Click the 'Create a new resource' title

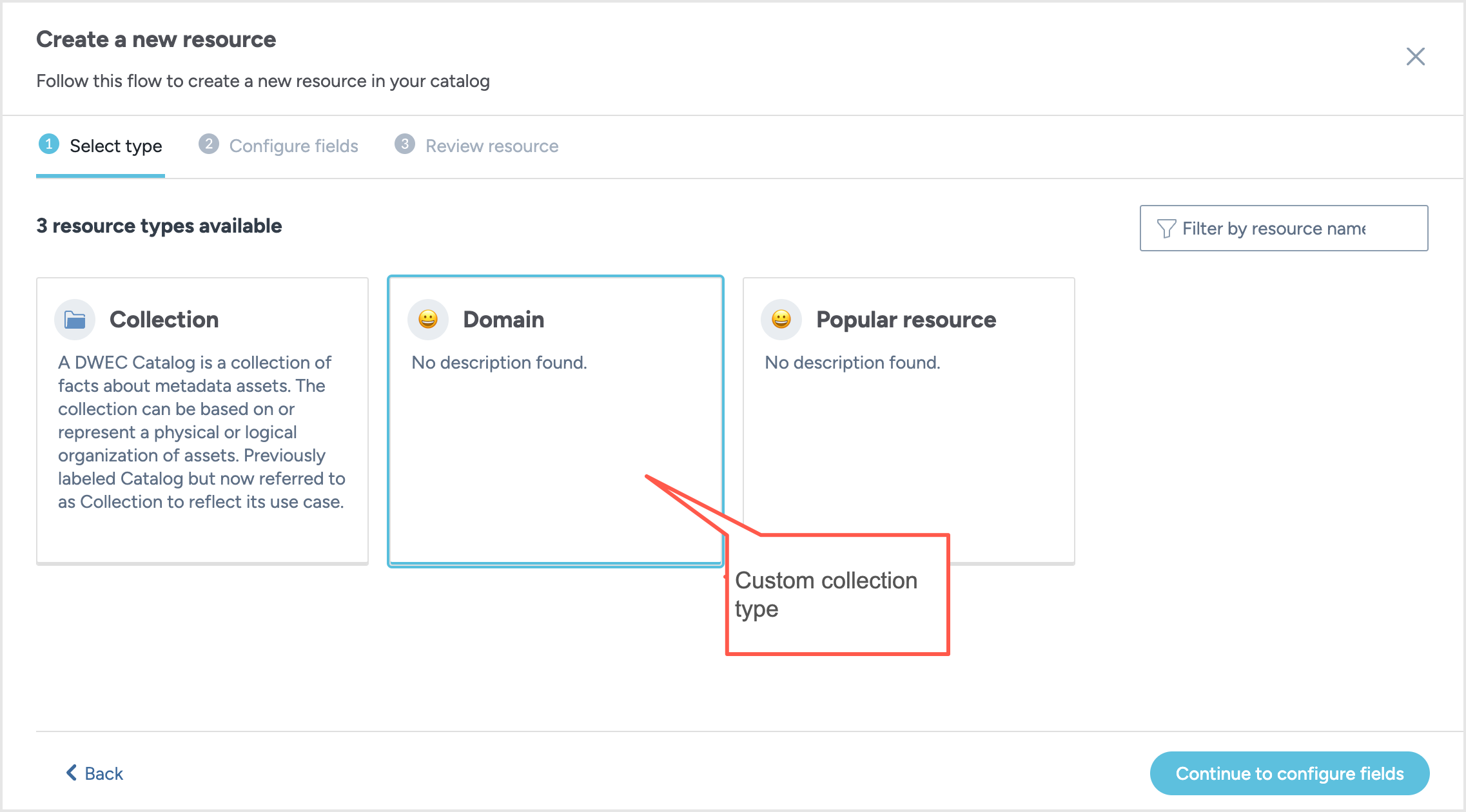(156, 40)
